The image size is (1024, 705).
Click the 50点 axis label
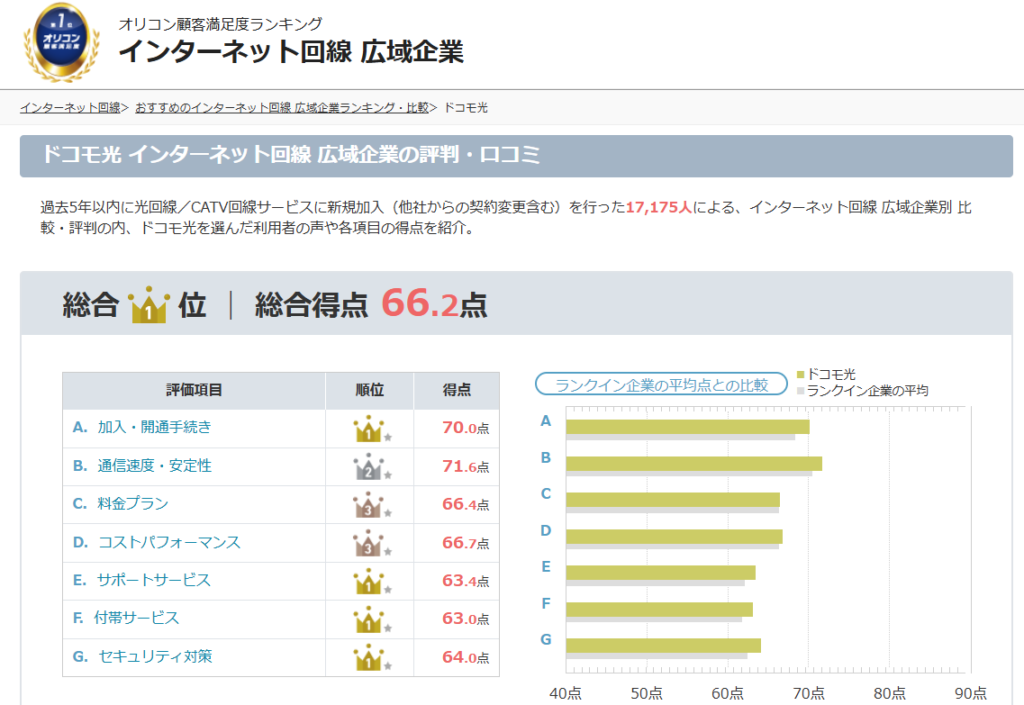[647, 693]
